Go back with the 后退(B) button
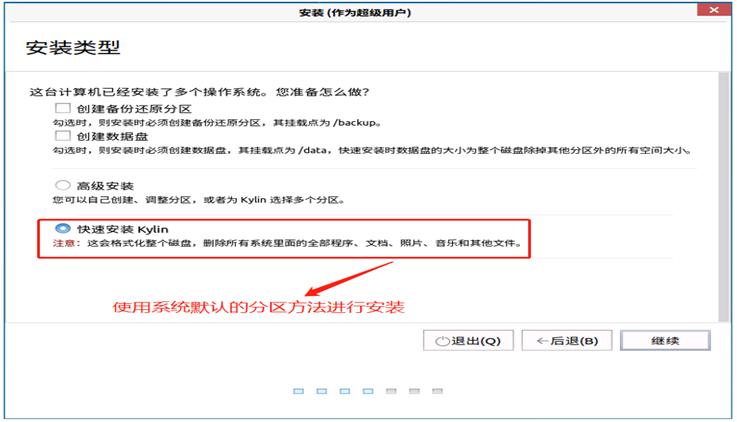The height and width of the screenshot is (422, 737). tap(567, 340)
